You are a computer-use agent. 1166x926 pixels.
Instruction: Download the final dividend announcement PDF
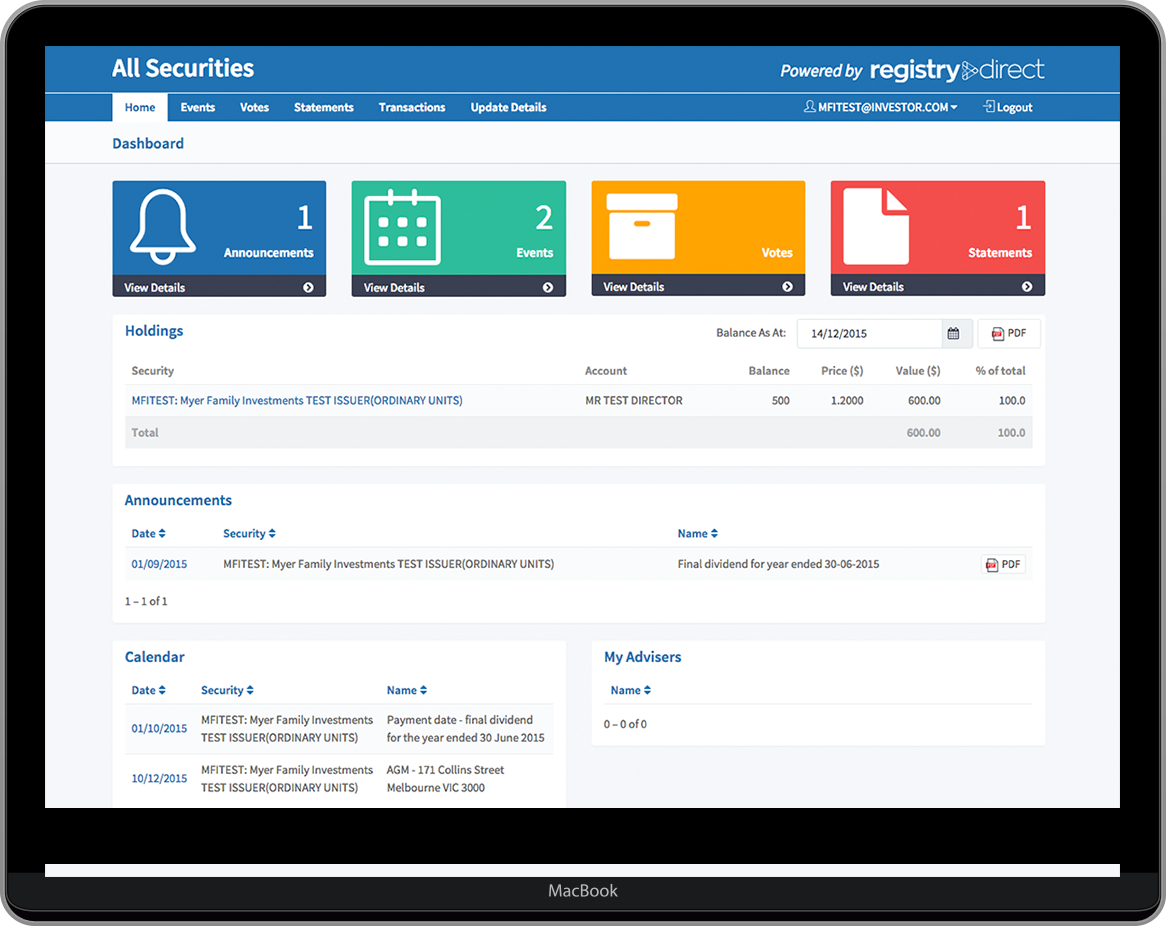pyautogui.click(x=1003, y=564)
